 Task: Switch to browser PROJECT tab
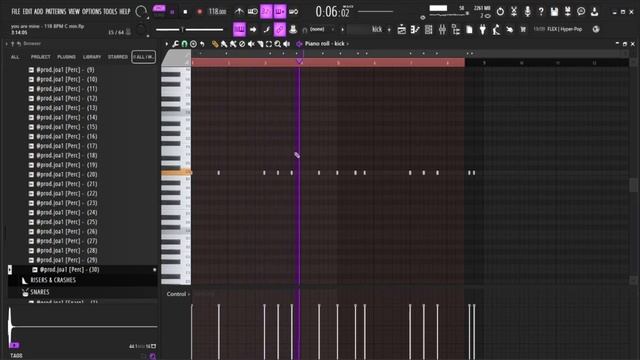click(40, 57)
